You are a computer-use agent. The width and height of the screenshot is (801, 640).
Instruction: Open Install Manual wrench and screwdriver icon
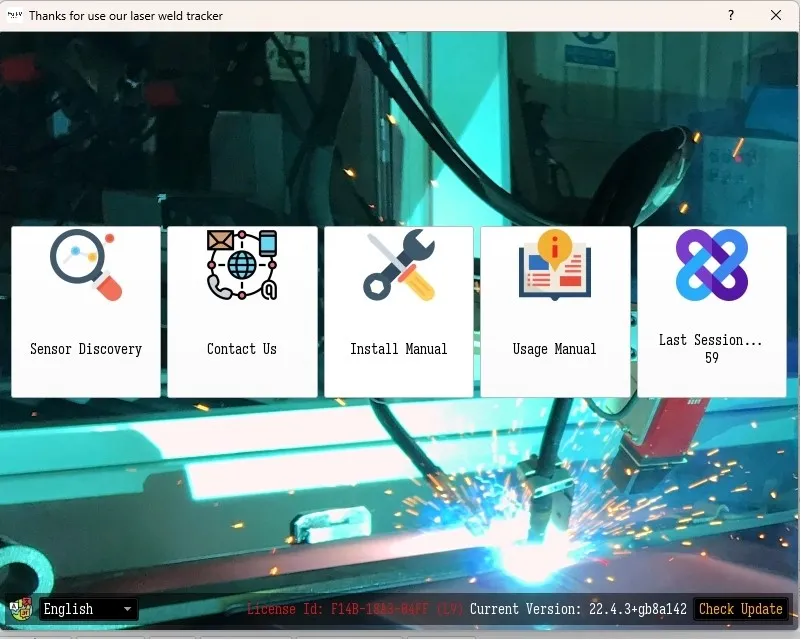398,265
